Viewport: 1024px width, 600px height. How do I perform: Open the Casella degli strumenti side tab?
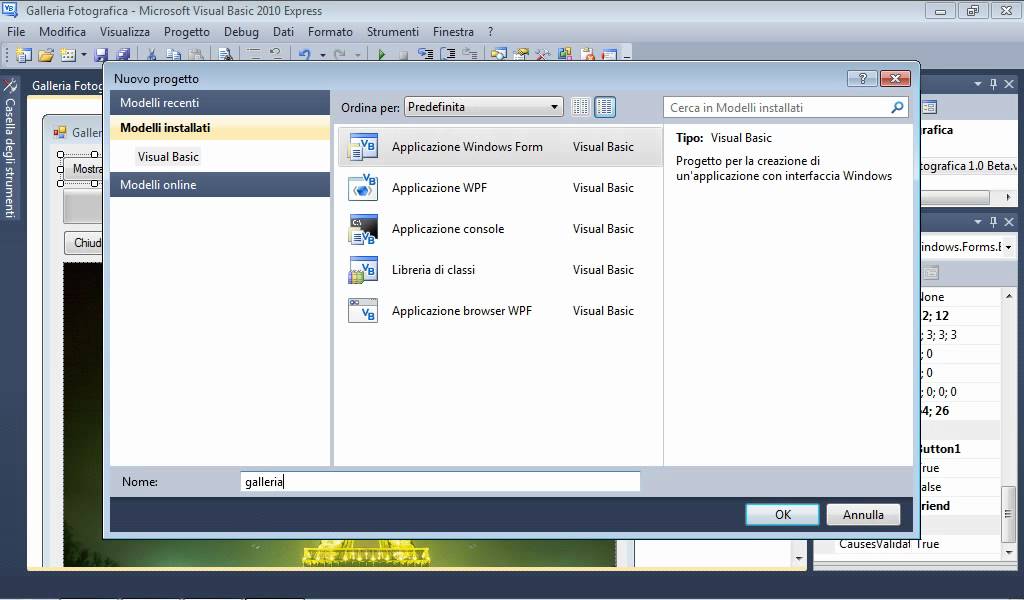point(10,150)
